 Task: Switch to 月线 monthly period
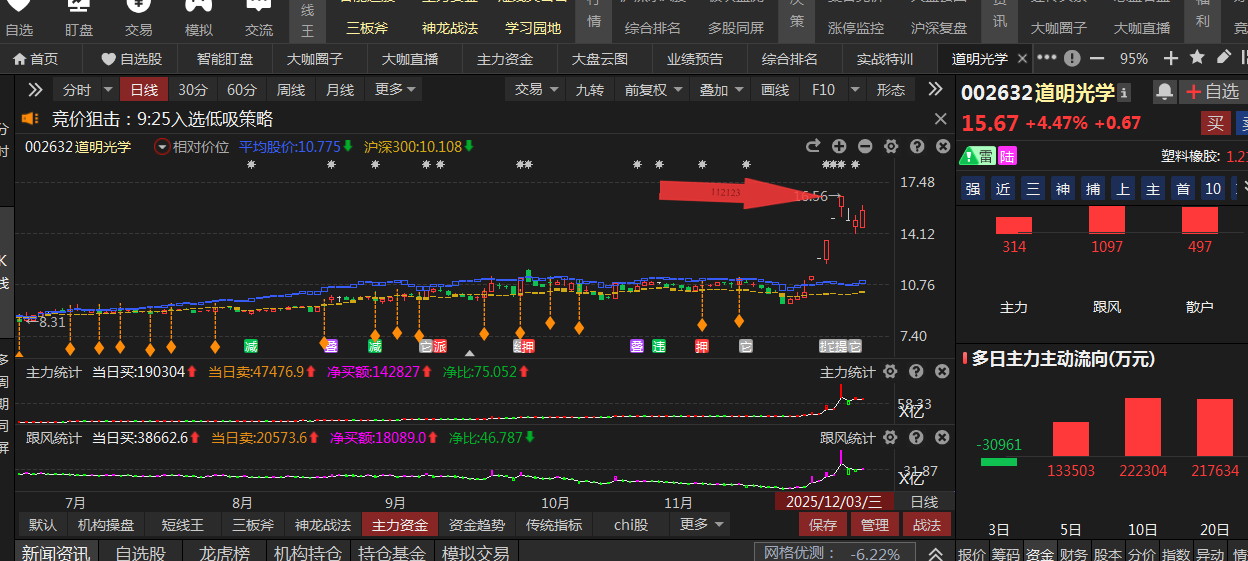[340, 90]
